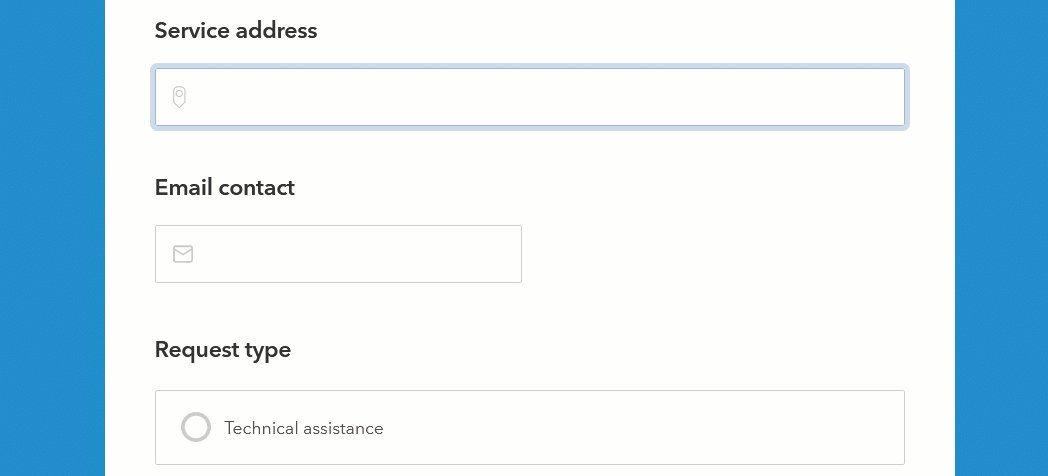Click the far right end of Service address field
1048x476 pixels.
point(888,97)
